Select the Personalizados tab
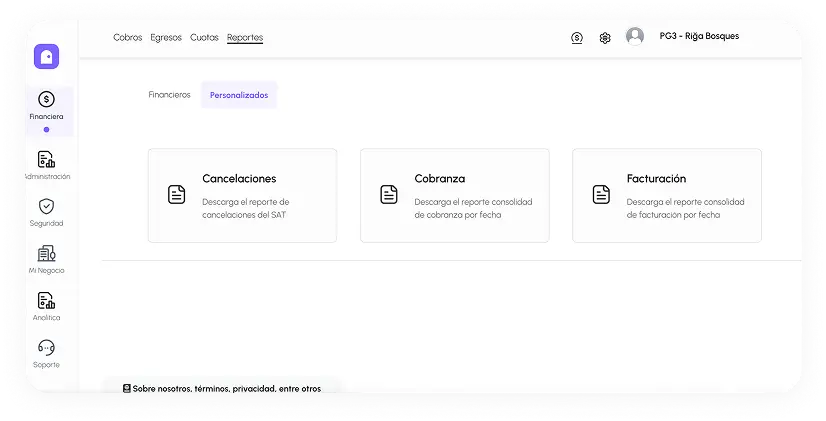 click(239, 95)
